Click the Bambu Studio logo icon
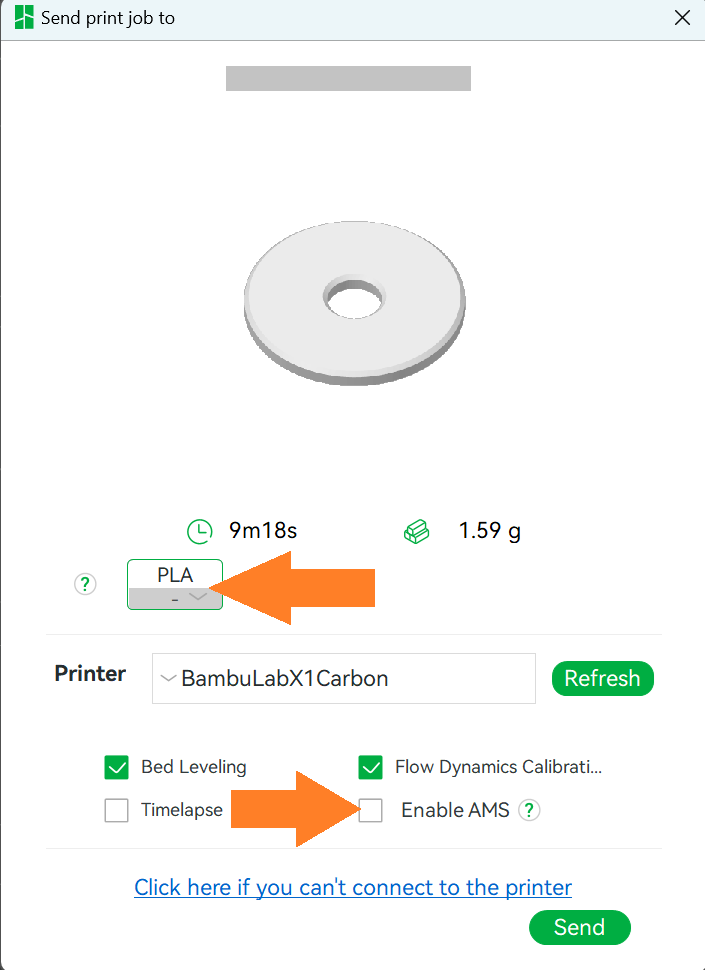Screen dimensions: 705x970 (x=24, y=17)
